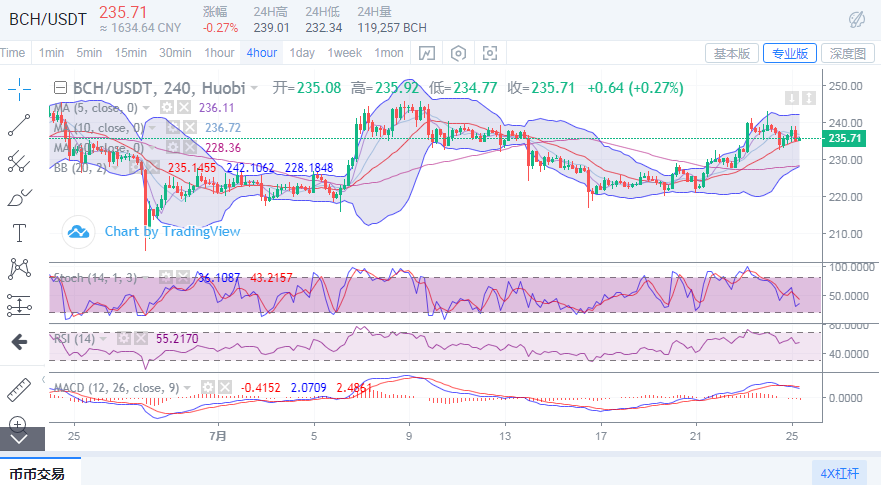Image resolution: width=881 pixels, height=485 pixels.
Task: Open the indicators chart icon
Action: click(427, 53)
